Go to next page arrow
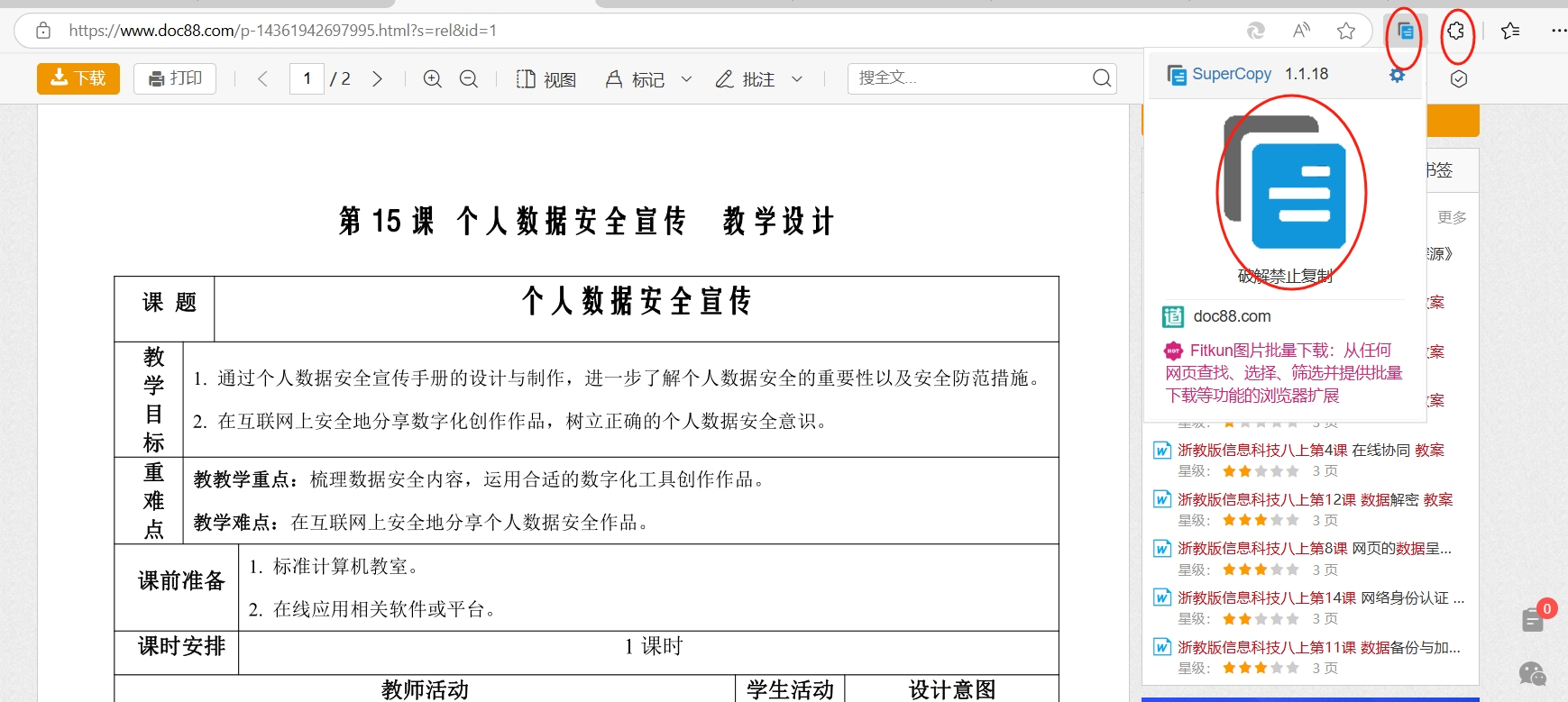 click(378, 79)
